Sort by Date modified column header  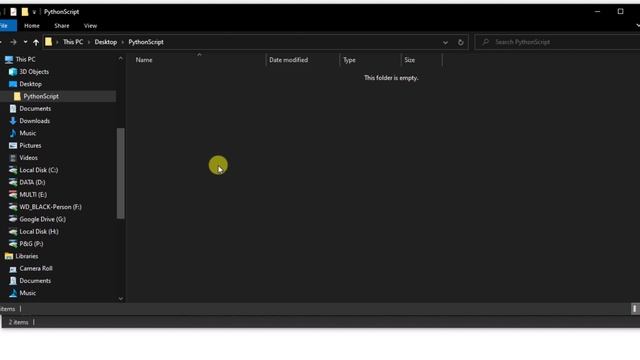[x=302, y=60]
